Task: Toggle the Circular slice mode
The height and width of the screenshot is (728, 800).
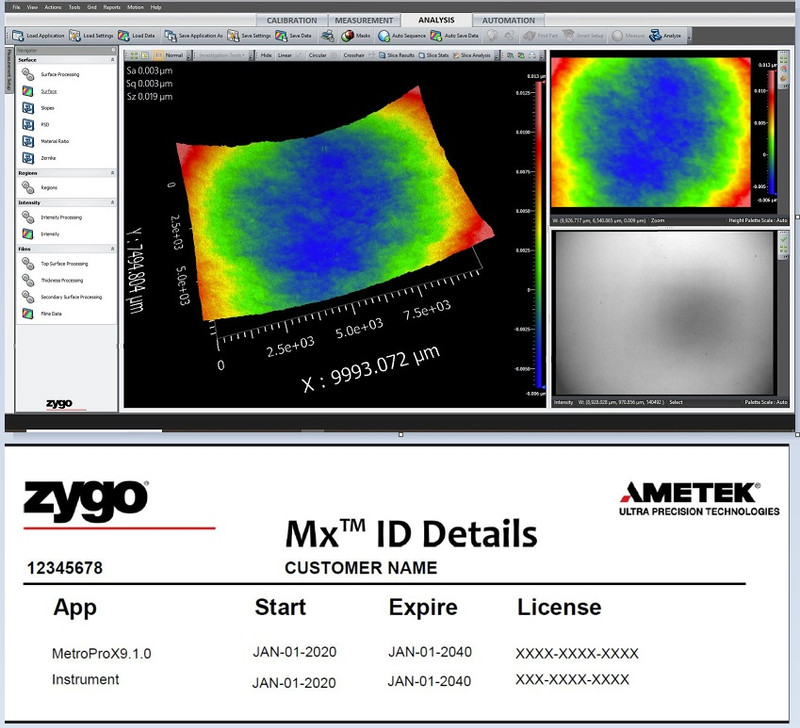Action: [x=317, y=55]
